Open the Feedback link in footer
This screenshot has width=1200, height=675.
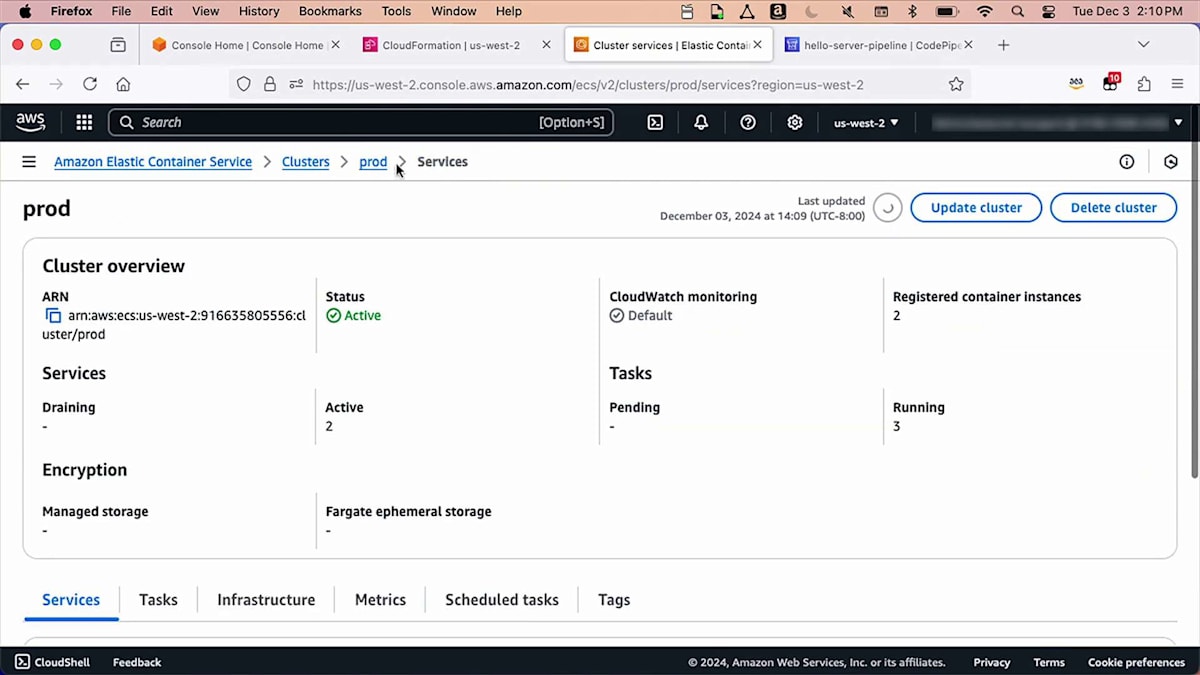137,662
